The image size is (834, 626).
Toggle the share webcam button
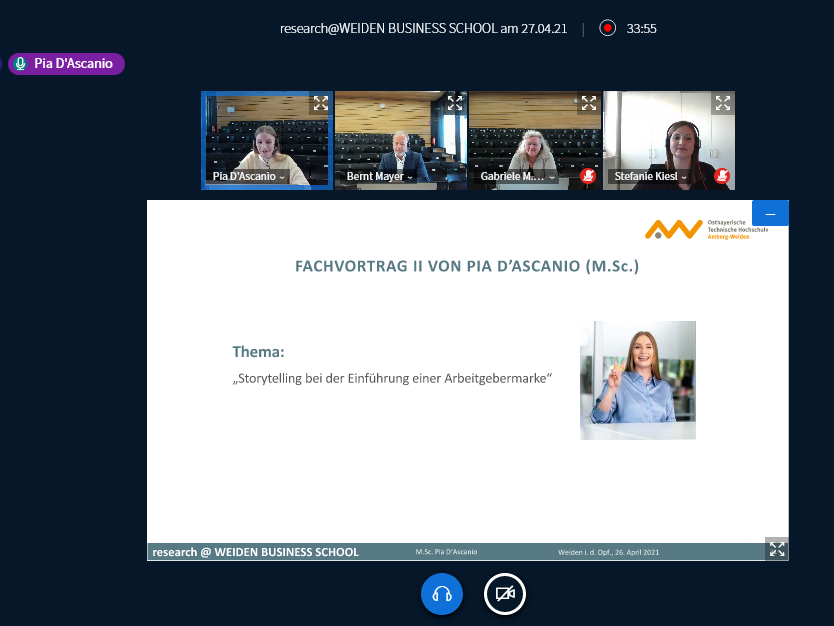click(x=505, y=594)
